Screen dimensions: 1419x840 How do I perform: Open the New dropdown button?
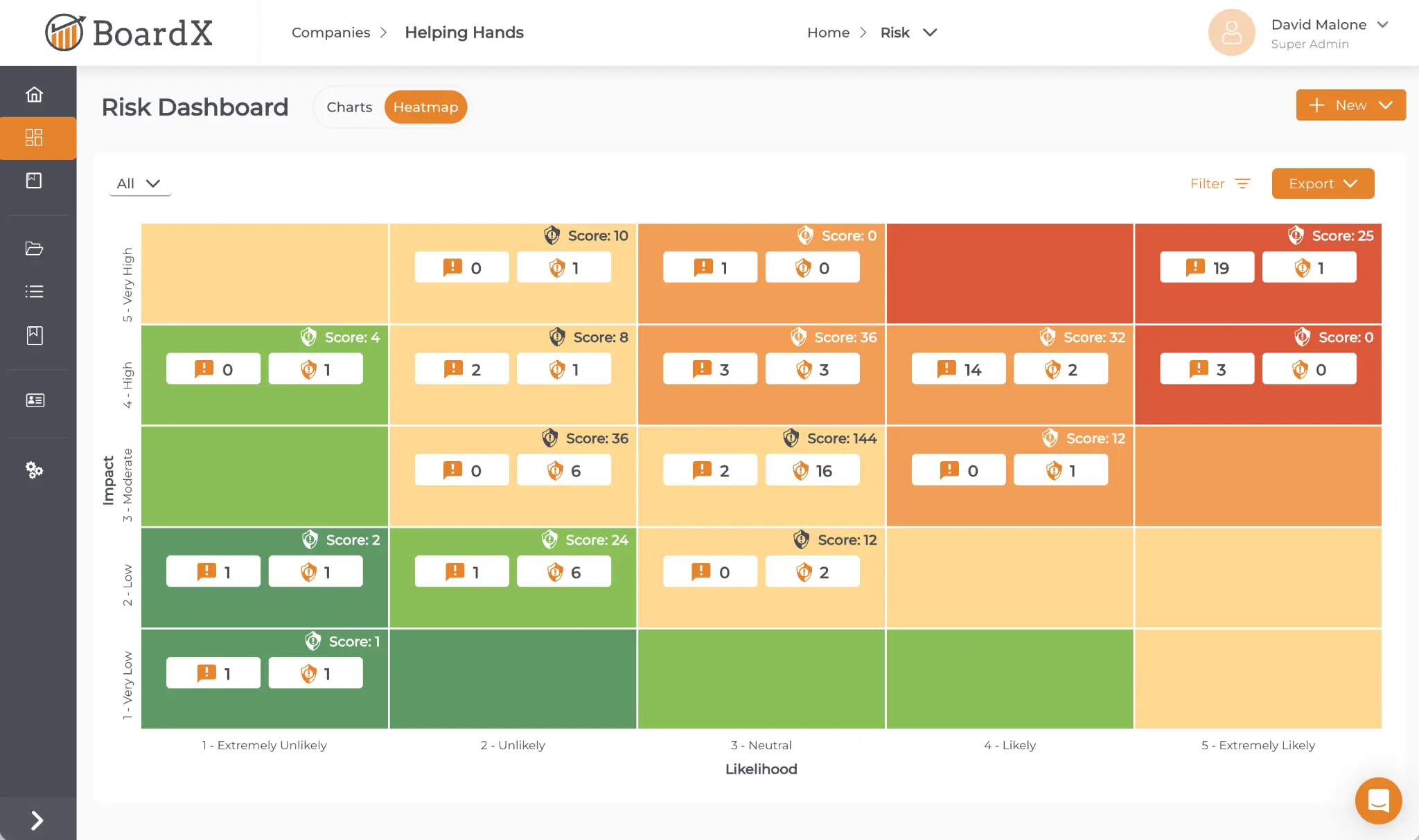[x=1350, y=105]
